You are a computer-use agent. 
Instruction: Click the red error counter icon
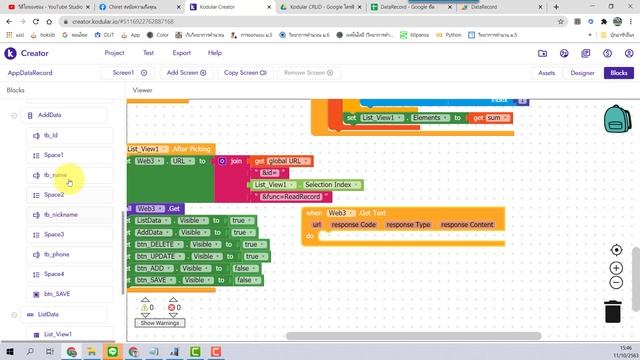click(x=172, y=307)
